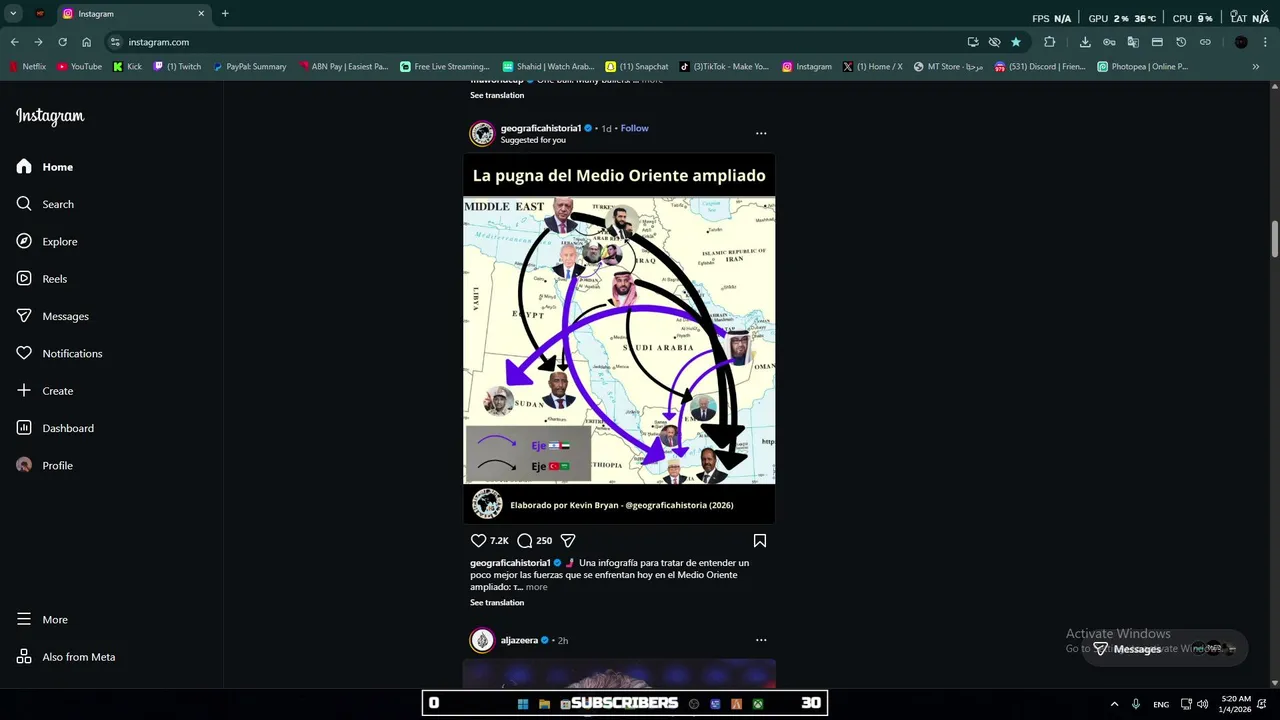The width and height of the screenshot is (1280, 720).
Task: Open Notifications panel
Action: click(x=59, y=354)
